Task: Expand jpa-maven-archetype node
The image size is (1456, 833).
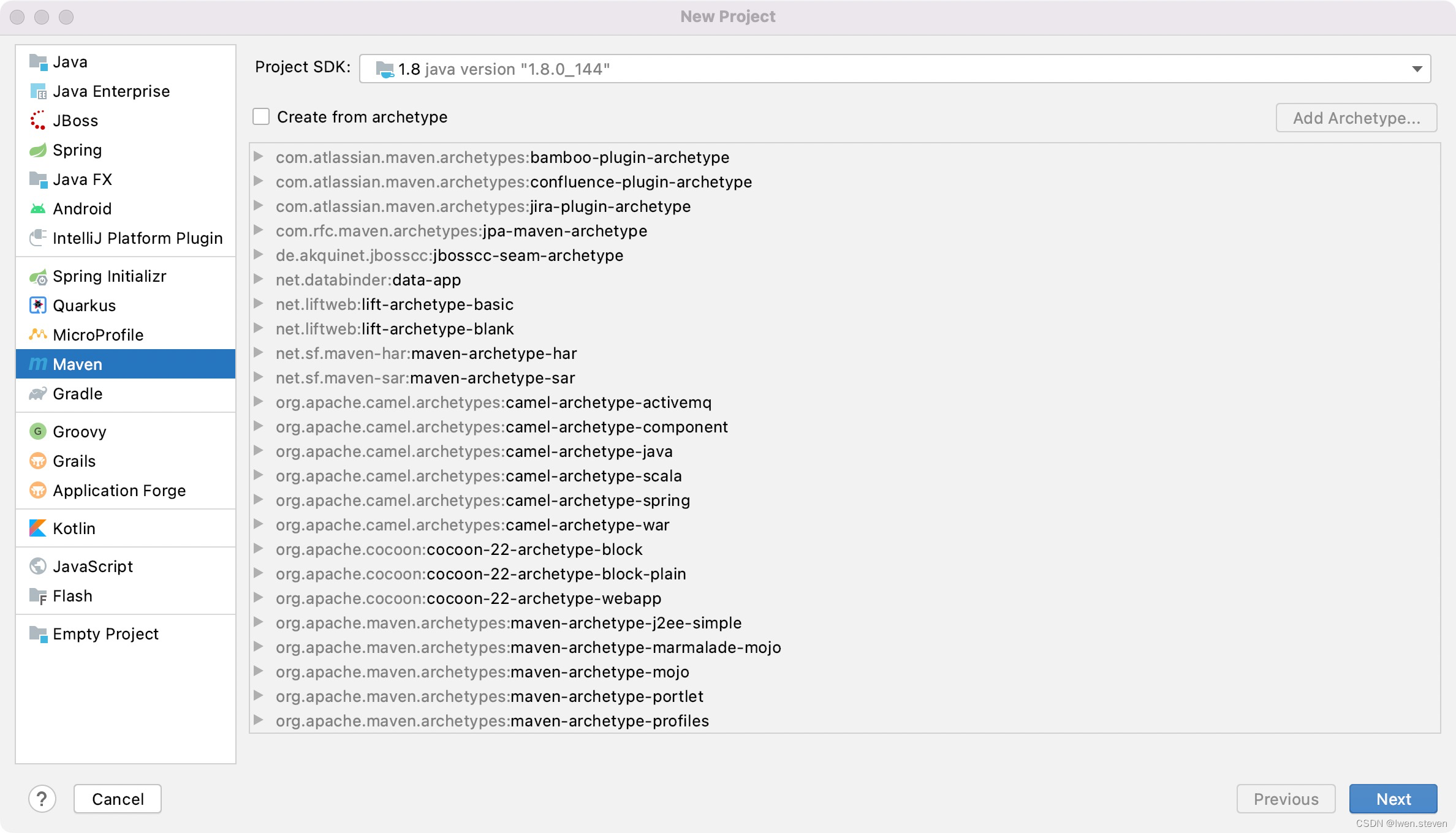Action: pos(259,230)
